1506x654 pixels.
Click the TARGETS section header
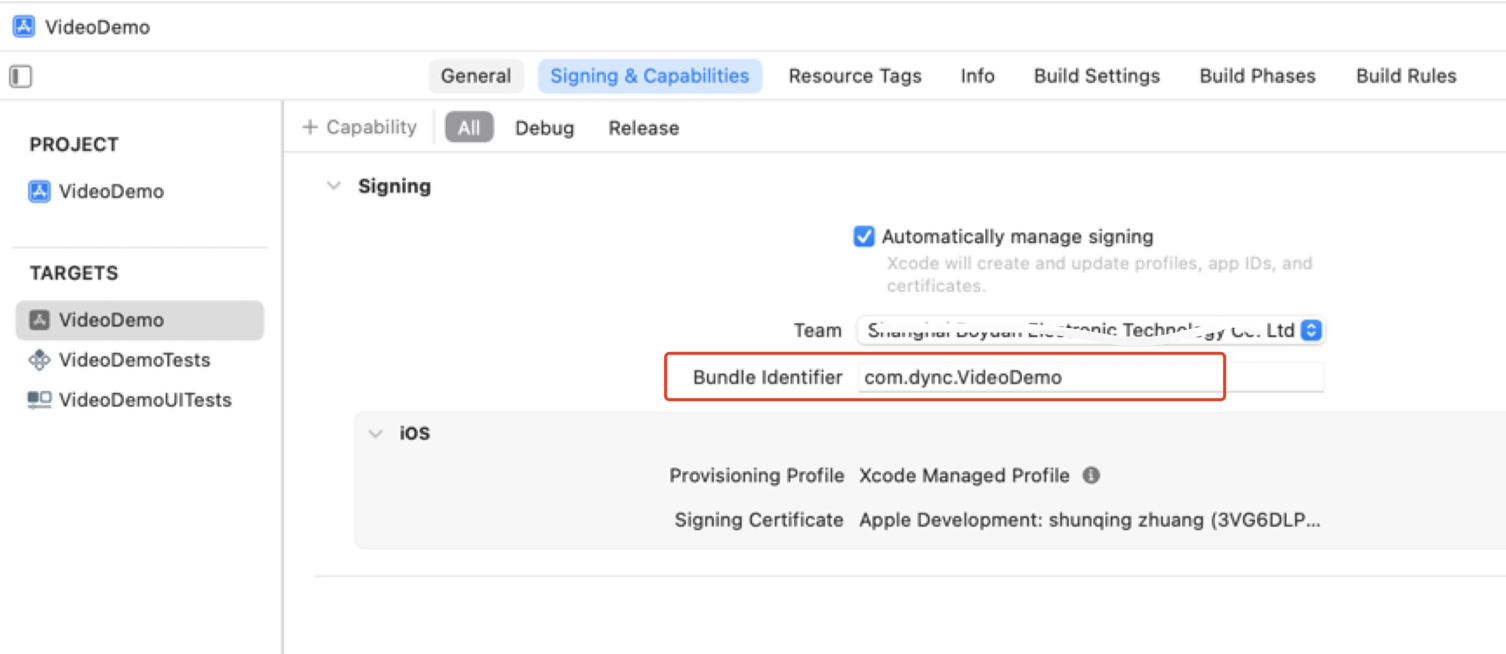(74, 273)
